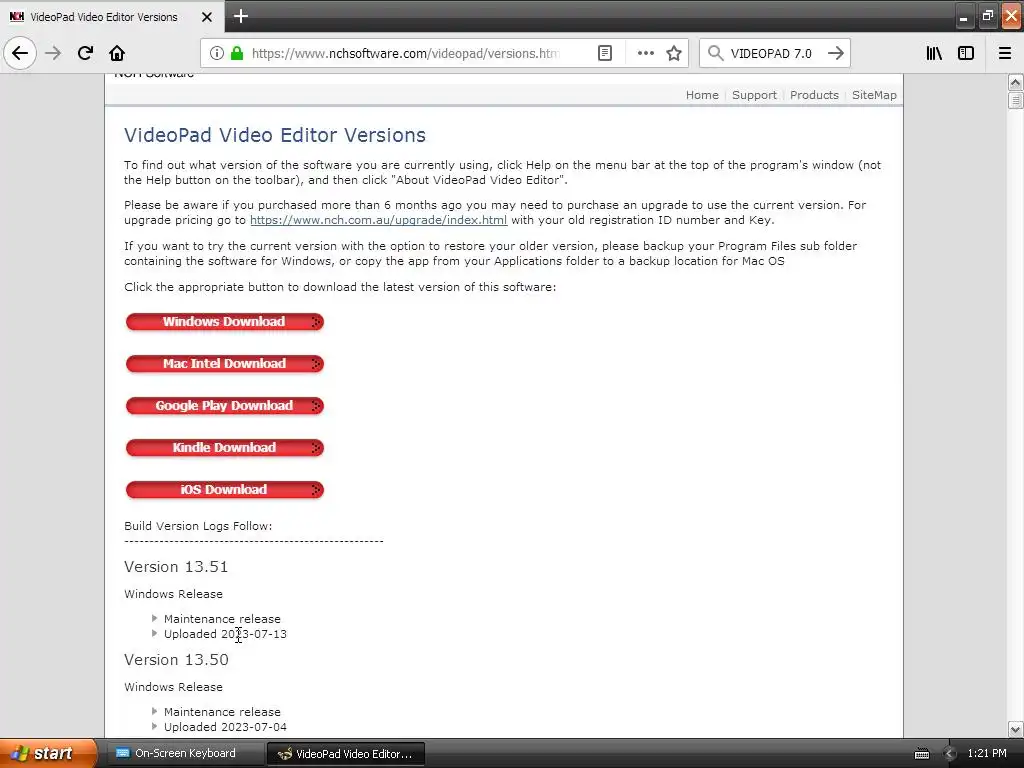Toggle reader view icon in address bar
Screen dimensions: 1024x768
[605, 53]
